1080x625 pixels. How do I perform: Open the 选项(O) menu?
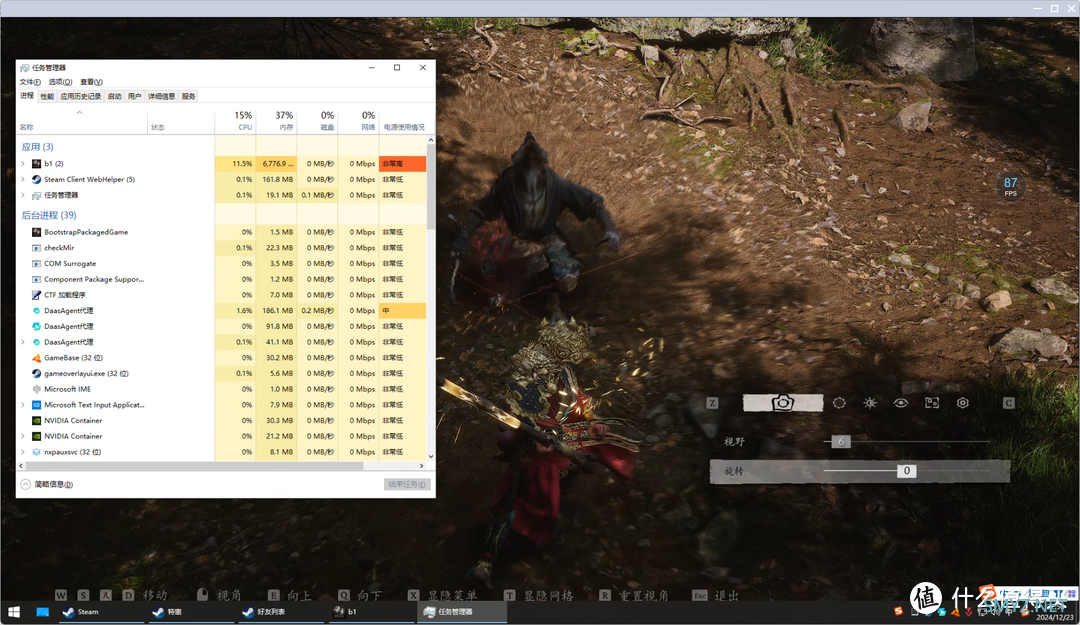click(x=60, y=82)
